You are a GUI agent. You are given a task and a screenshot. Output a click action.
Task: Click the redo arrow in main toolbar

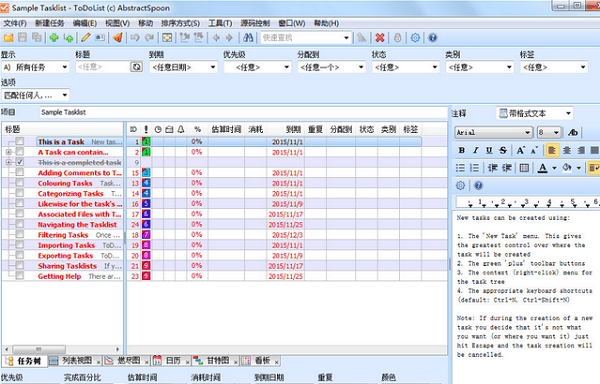(149, 37)
